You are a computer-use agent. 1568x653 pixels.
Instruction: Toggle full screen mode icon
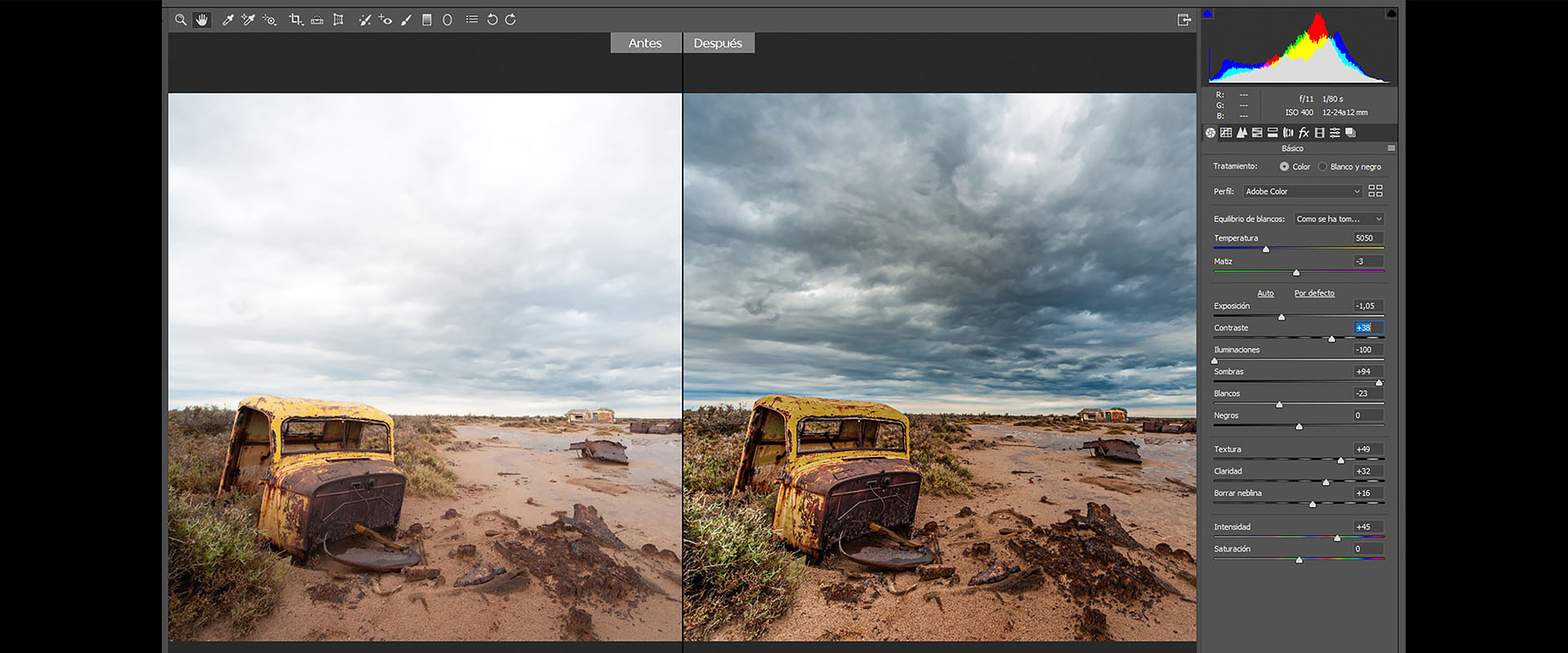(x=1184, y=20)
